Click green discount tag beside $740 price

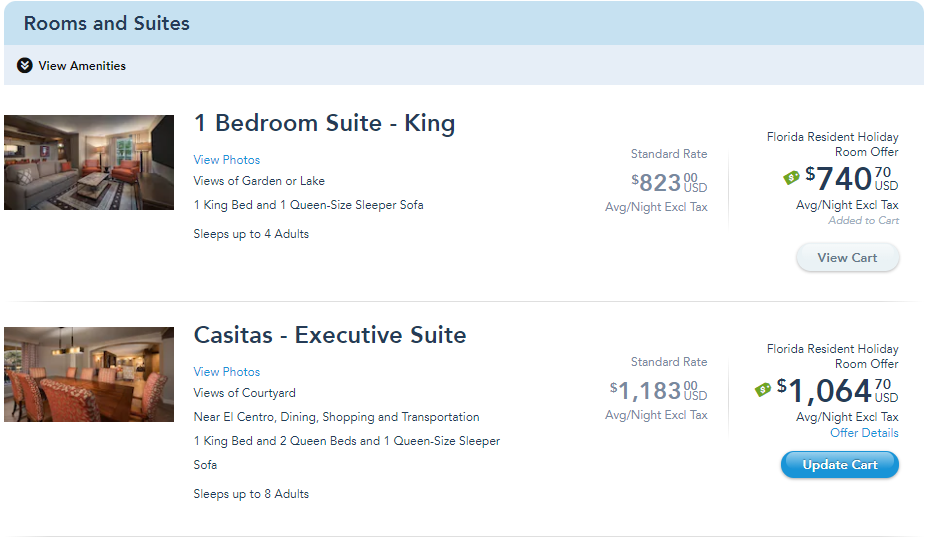(x=791, y=177)
